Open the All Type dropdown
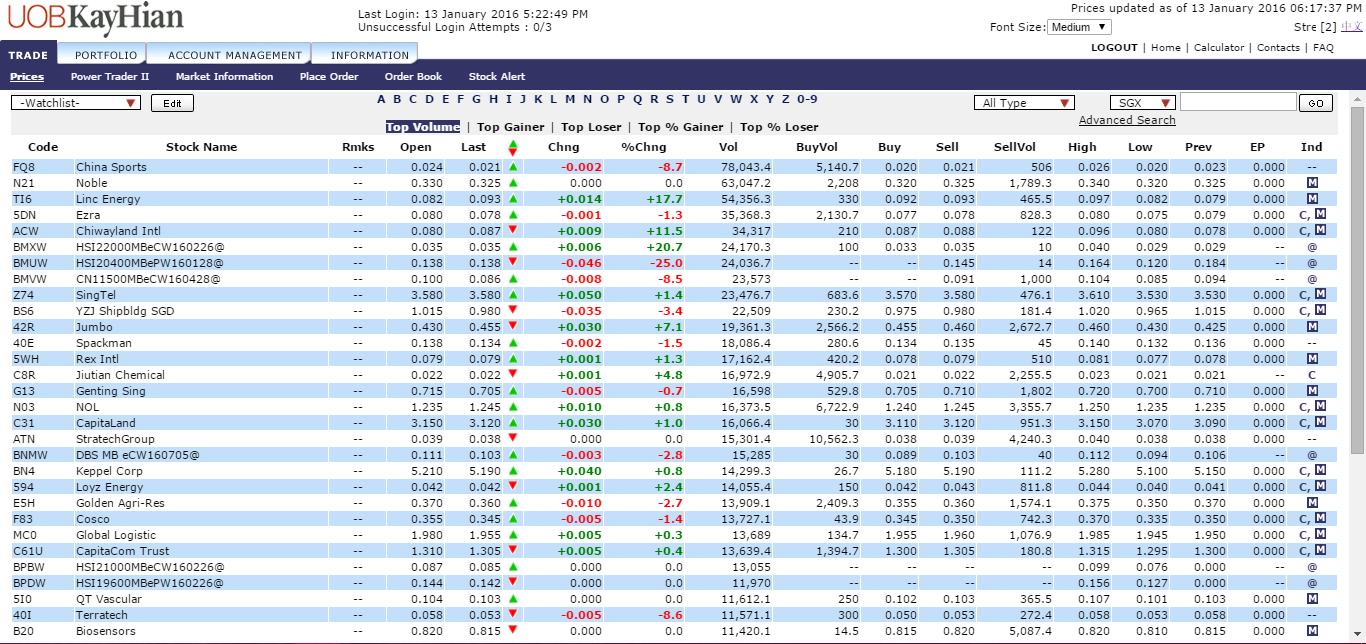This screenshot has height=644, width=1366. pos(1024,103)
